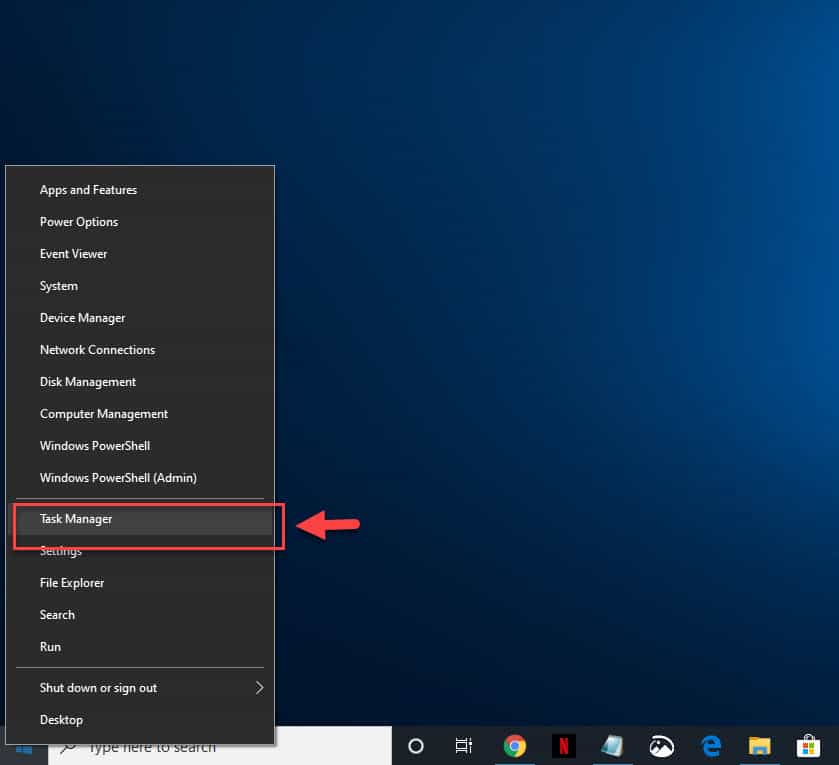The height and width of the screenshot is (765, 839).
Task: Open the notepad-style app on the taskbar
Action: [x=612, y=746]
